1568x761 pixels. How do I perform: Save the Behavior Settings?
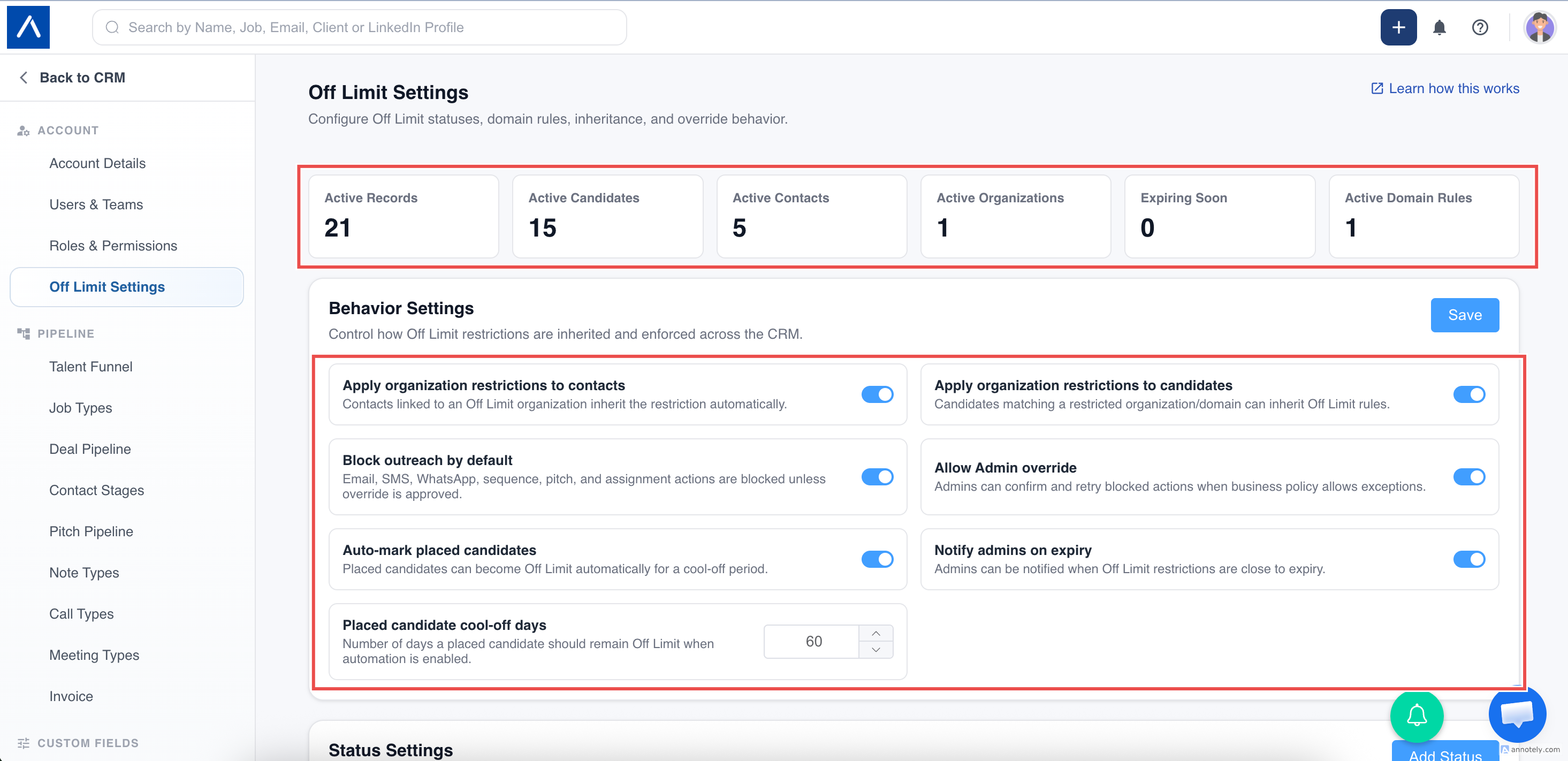(1465, 315)
